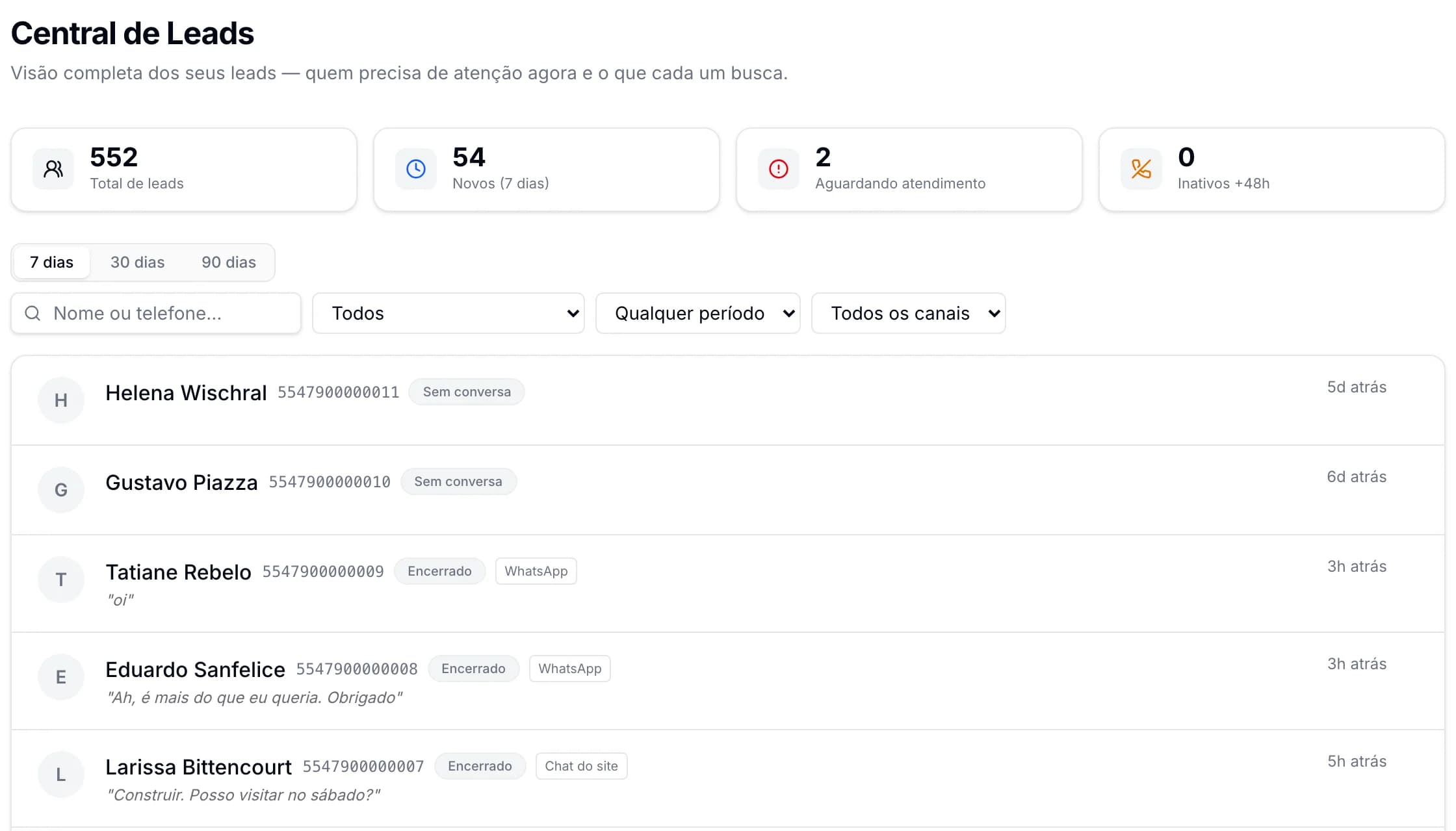The height and width of the screenshot is (831, 1456).
Task: Open the Qualquer período dropdown
Action: 698,313
